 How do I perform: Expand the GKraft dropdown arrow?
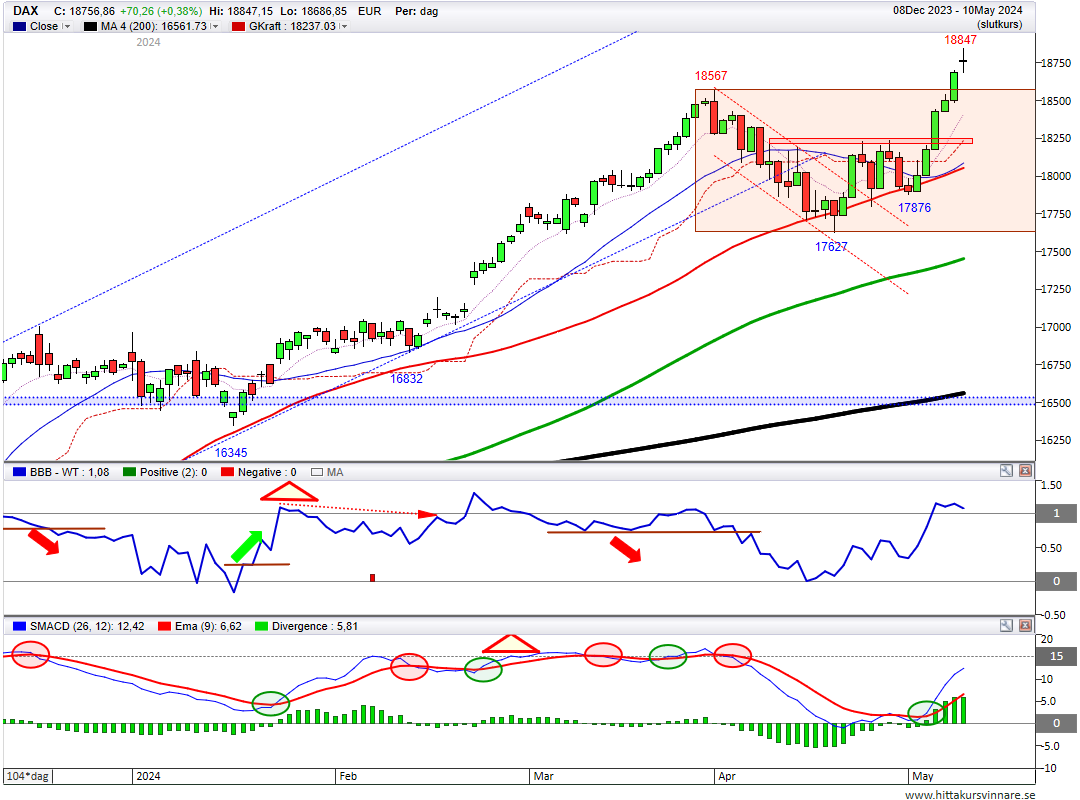click(344, 26)
